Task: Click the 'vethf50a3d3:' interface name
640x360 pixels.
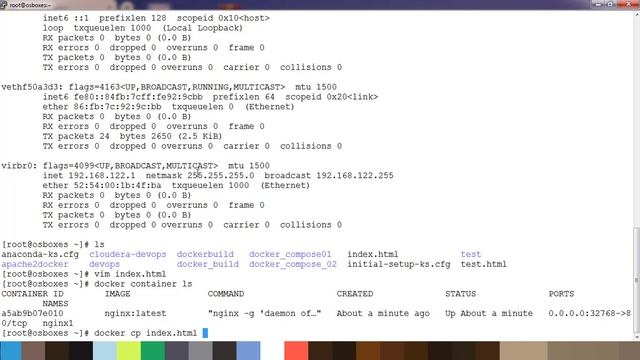Action: click(x=32, y=87)
